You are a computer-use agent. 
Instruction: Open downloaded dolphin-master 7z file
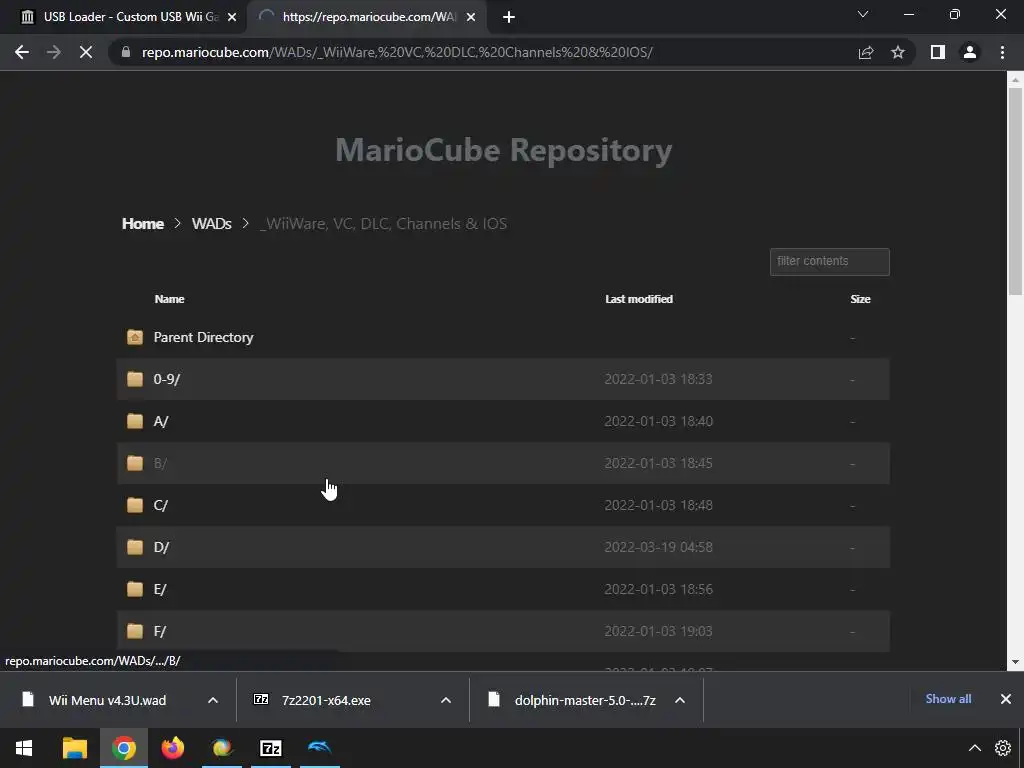coord(585,700)
